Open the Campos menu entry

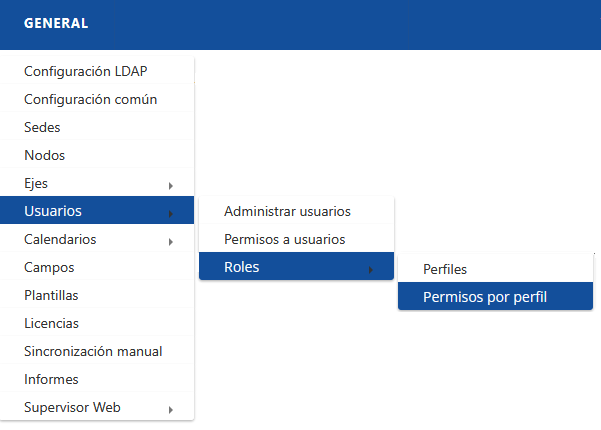(x=49, y=267)
